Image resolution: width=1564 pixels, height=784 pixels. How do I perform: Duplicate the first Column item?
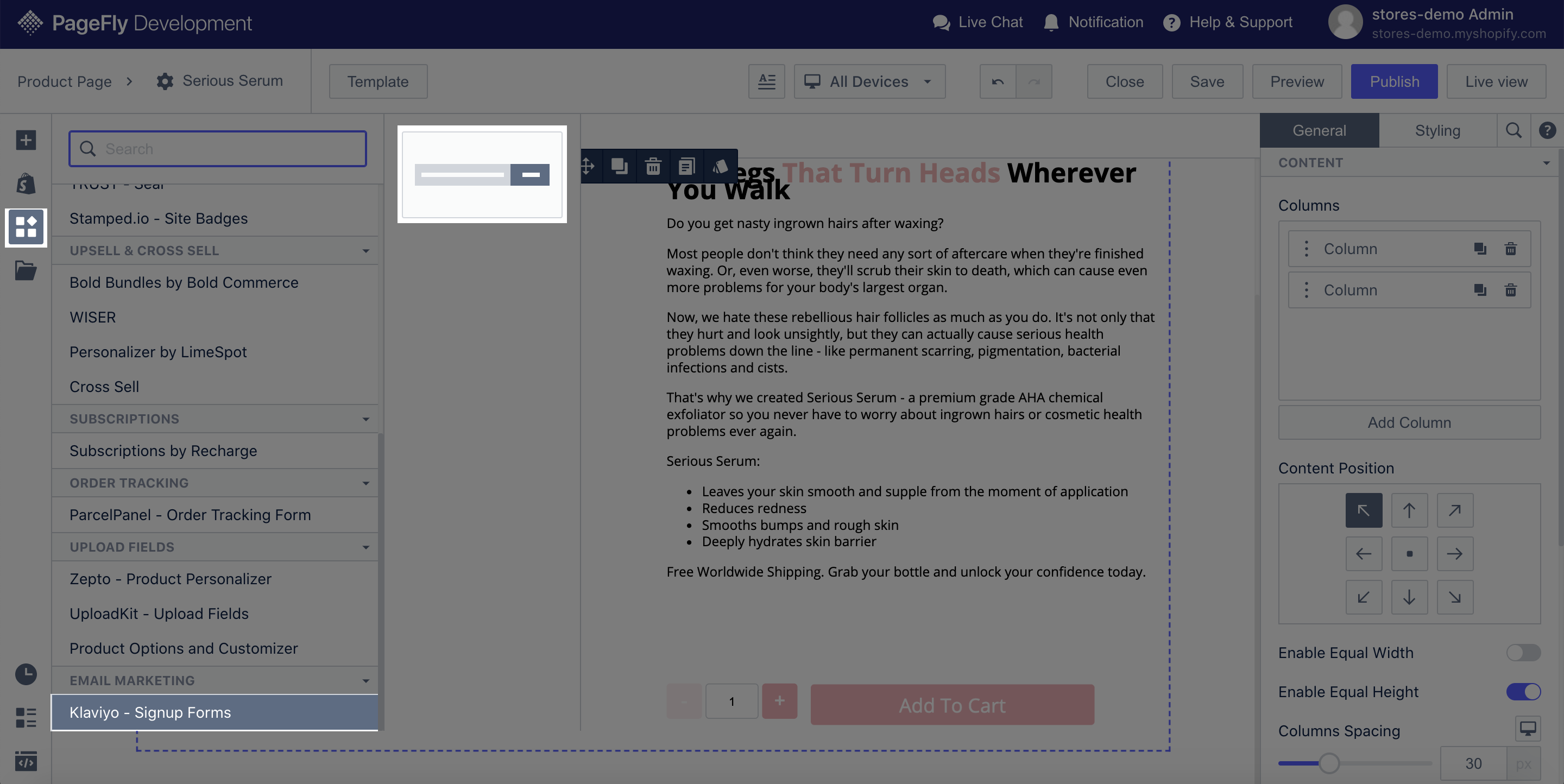click(x=1480, y=249)
